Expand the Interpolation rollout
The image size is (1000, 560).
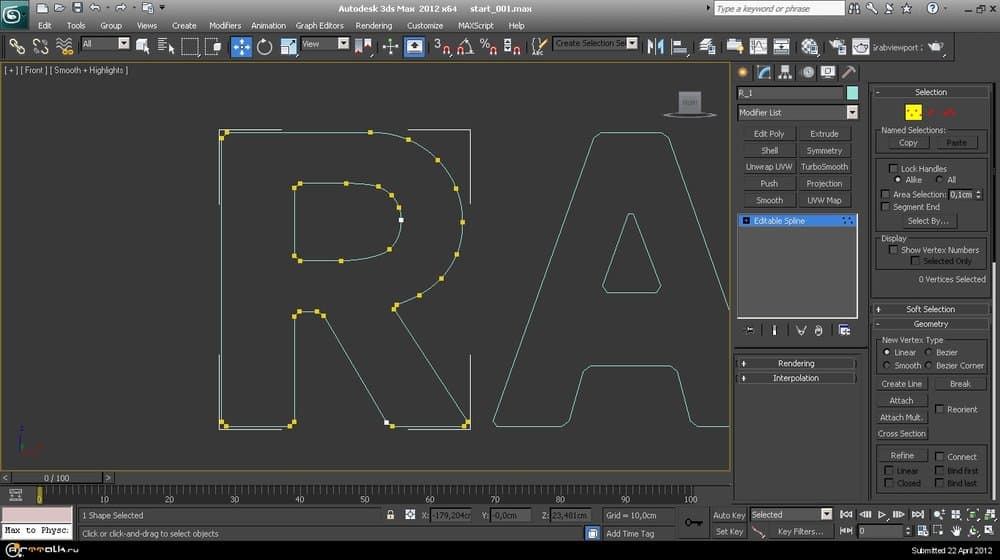coord(796,378)
